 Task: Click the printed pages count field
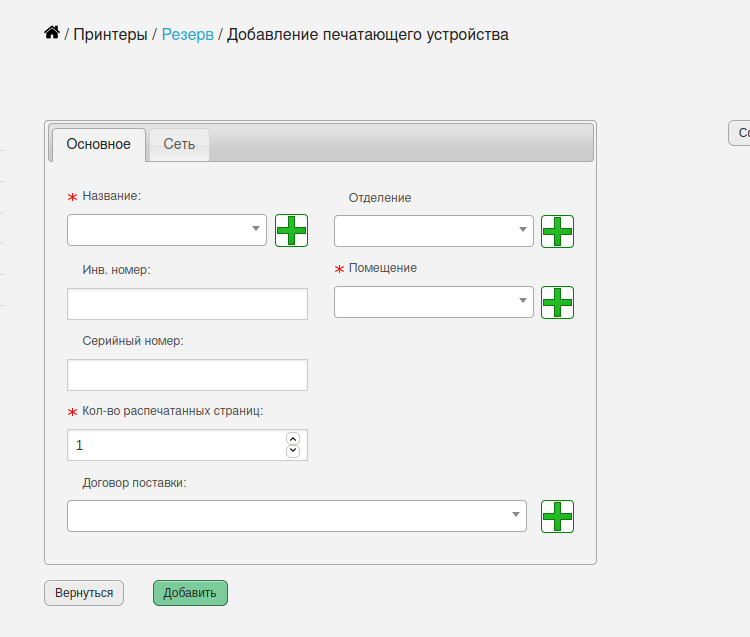click(x=177, y=445)
